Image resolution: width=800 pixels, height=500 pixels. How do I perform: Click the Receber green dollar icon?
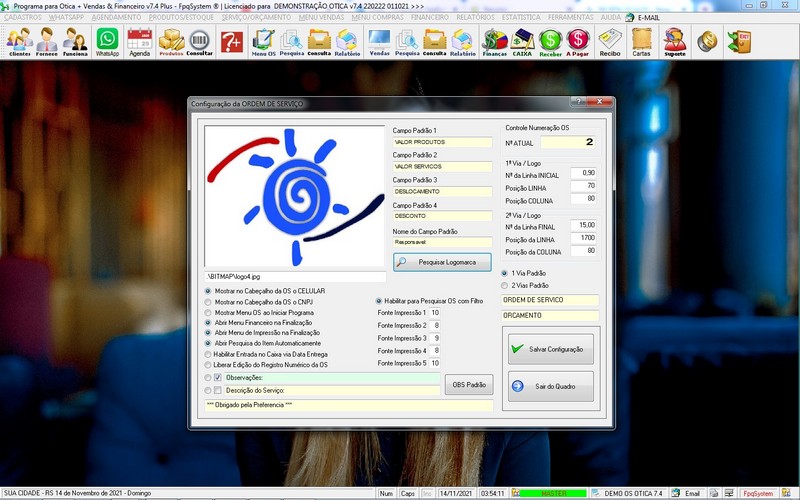tap(550, 41)
